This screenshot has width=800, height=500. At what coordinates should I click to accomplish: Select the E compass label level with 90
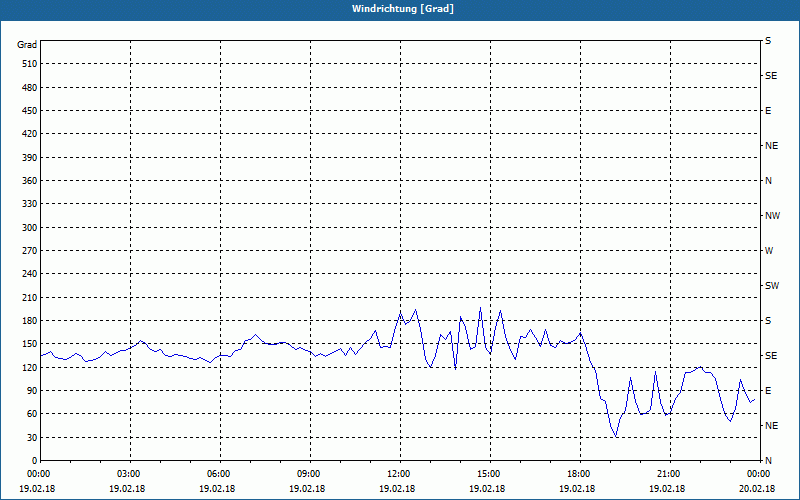pos(768,391)
